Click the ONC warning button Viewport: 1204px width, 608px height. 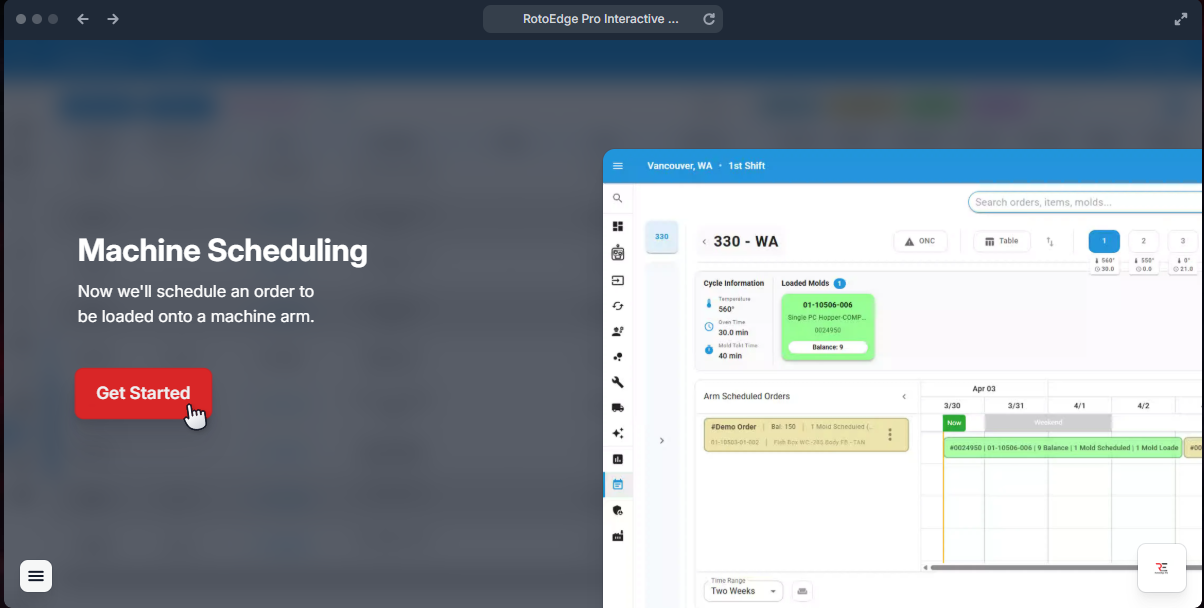(919, 242)
